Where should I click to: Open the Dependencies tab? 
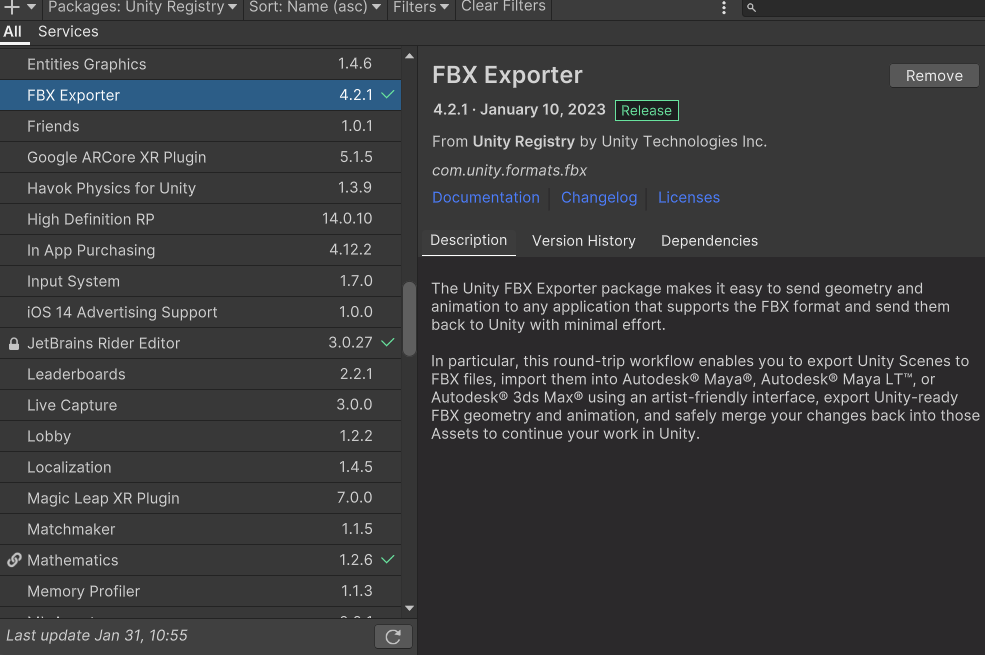[x=709, y=241]
